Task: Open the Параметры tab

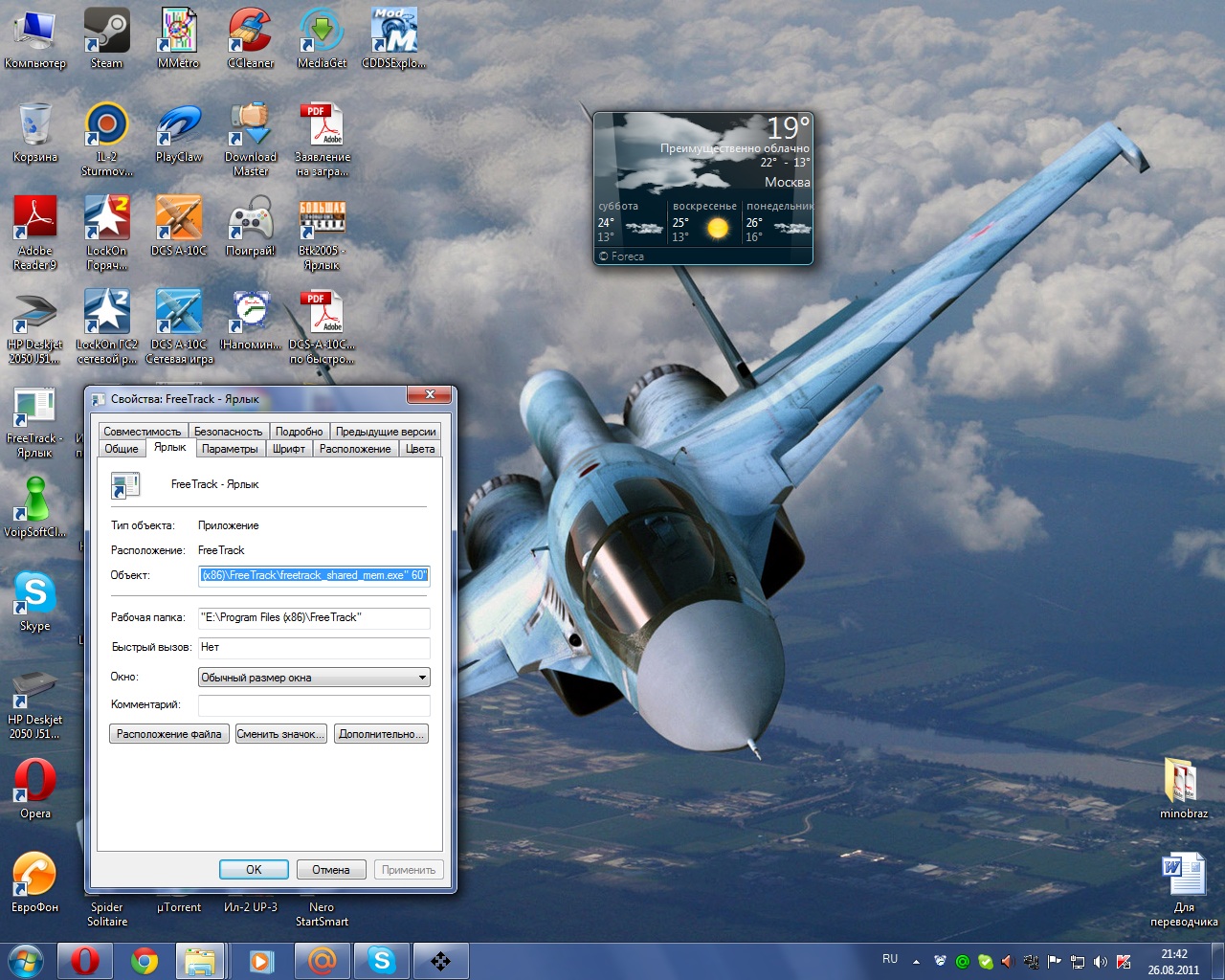Action: pos(230,449)
